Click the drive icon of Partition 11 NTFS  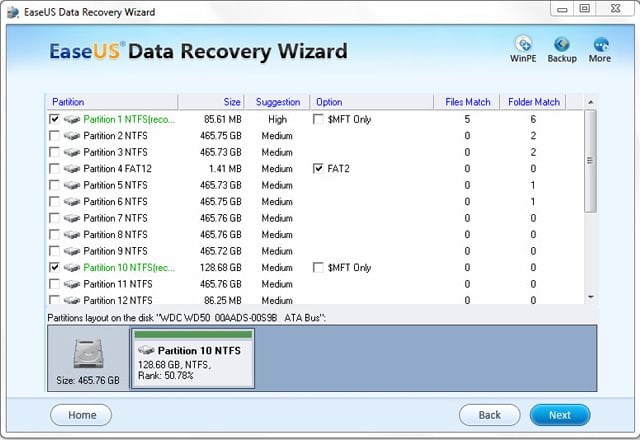click(72, 284)
